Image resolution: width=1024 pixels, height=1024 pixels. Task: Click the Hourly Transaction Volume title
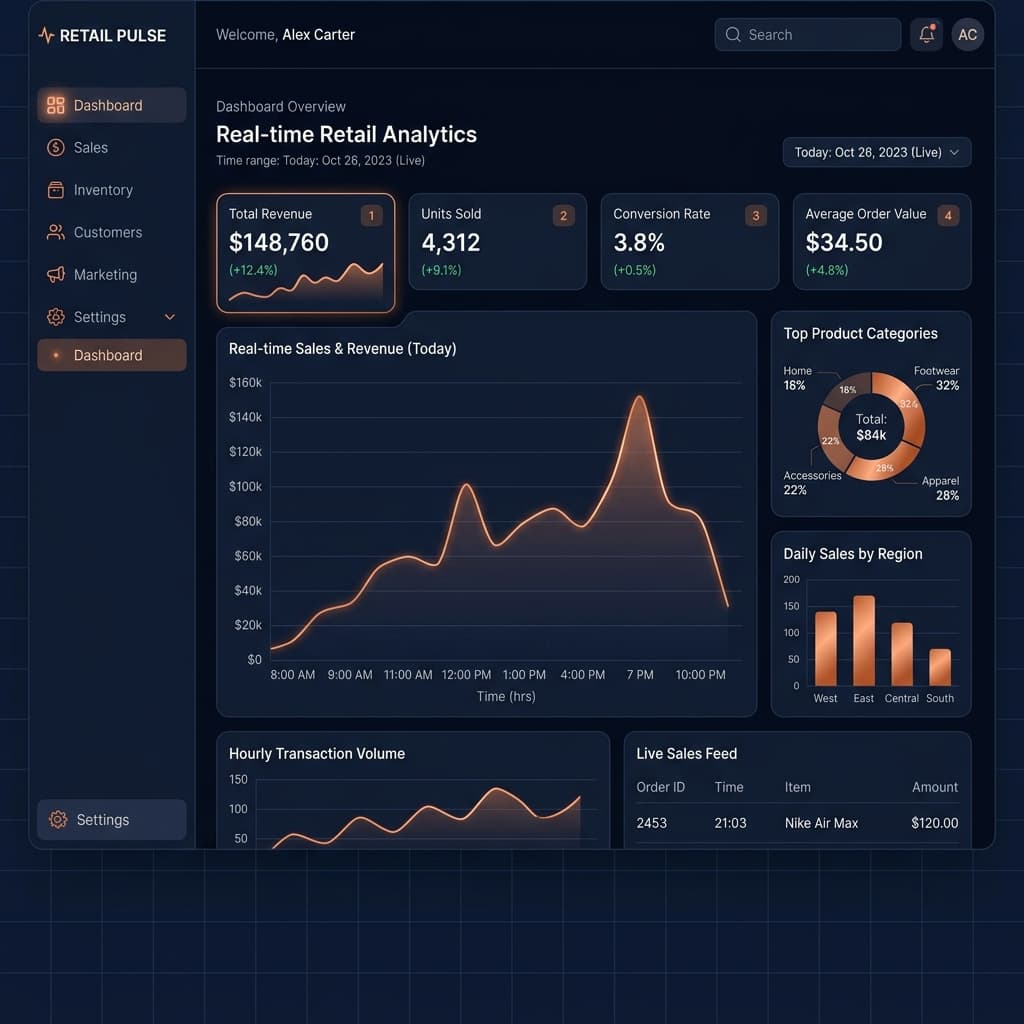(x=317, y=753)
